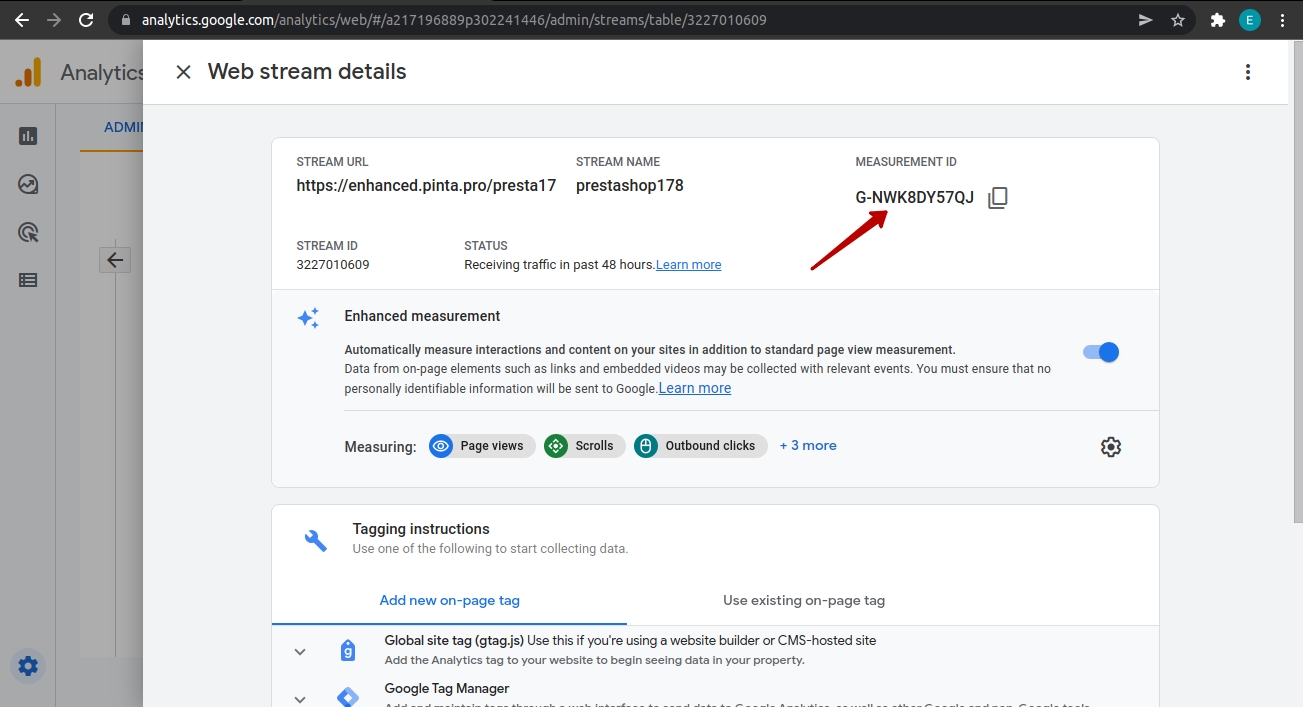Open the three-dot more options menu
1303x707 pixels.
pos(1247,72)
